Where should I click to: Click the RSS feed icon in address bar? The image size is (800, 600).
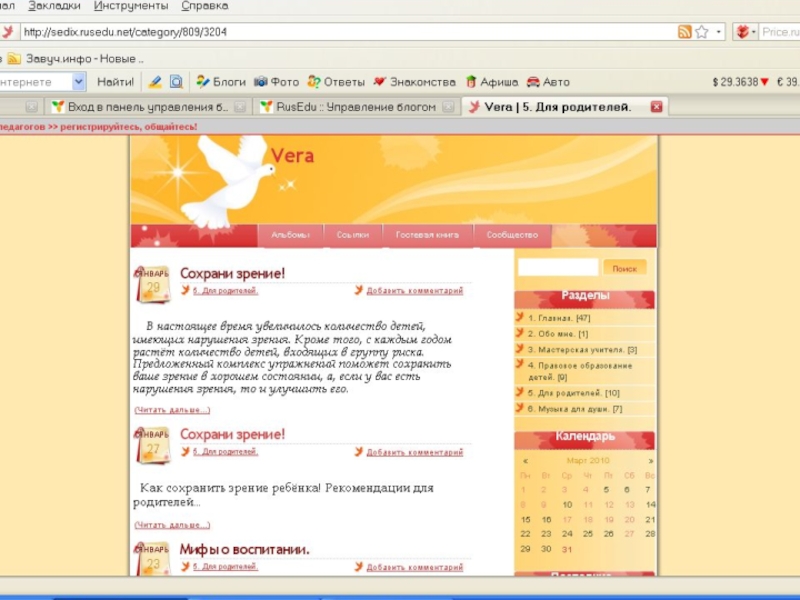click(x=684, y=32)
